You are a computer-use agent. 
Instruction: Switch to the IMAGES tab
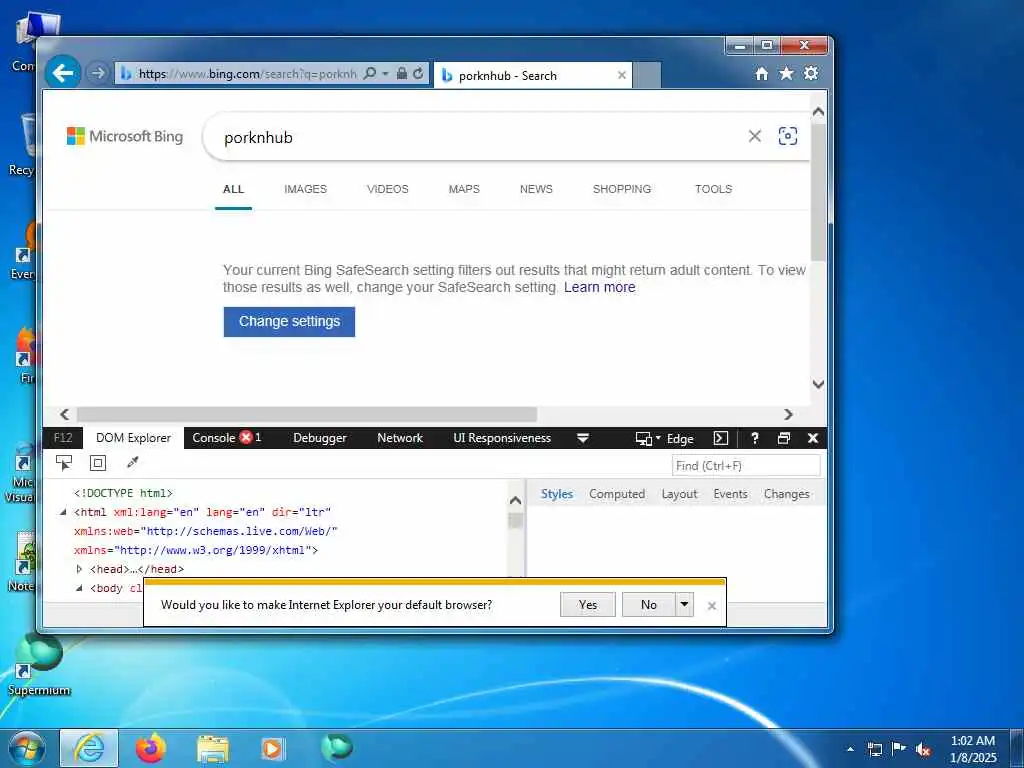tap(306, 189)
